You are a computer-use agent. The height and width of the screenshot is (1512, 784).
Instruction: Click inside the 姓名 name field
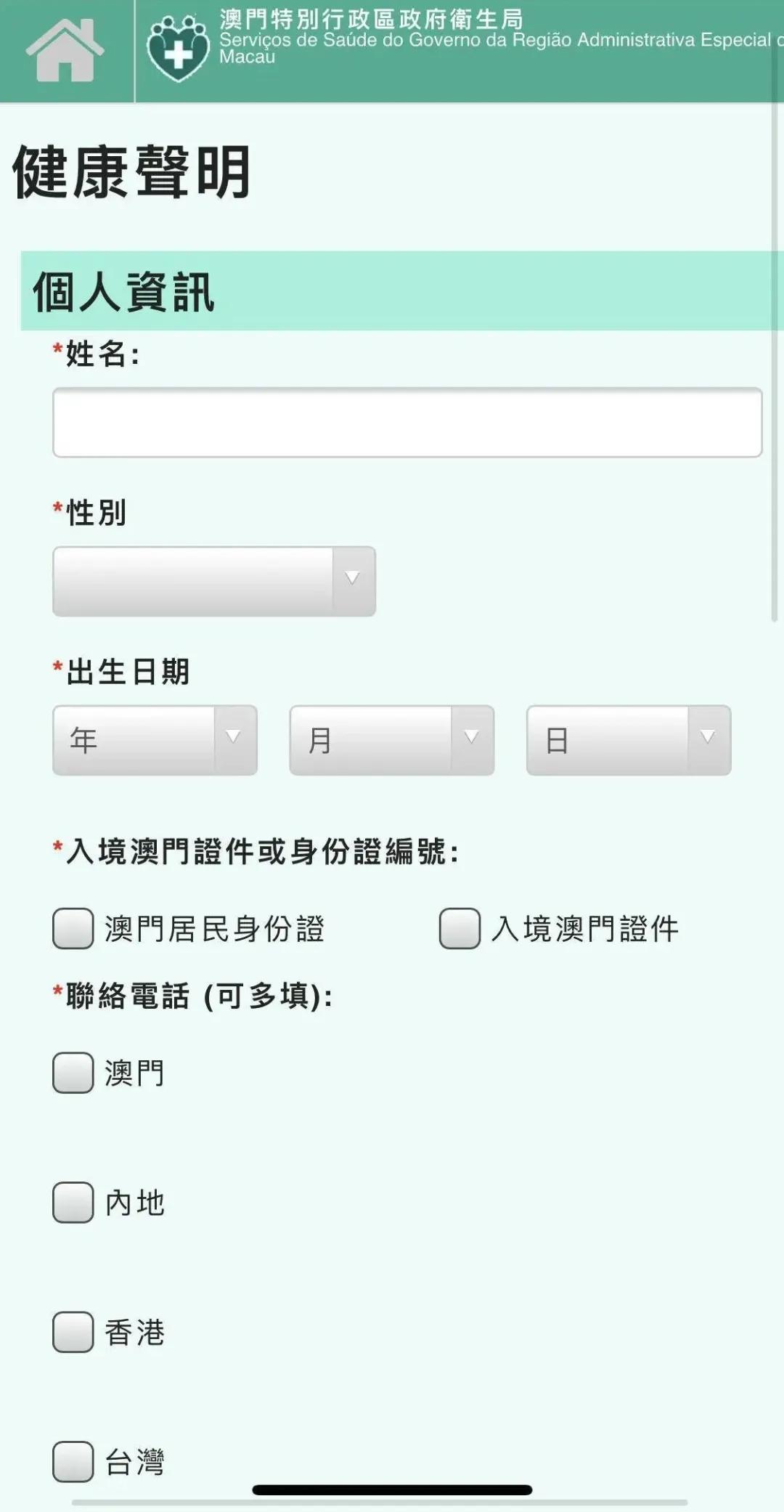(x=405, y=423)
